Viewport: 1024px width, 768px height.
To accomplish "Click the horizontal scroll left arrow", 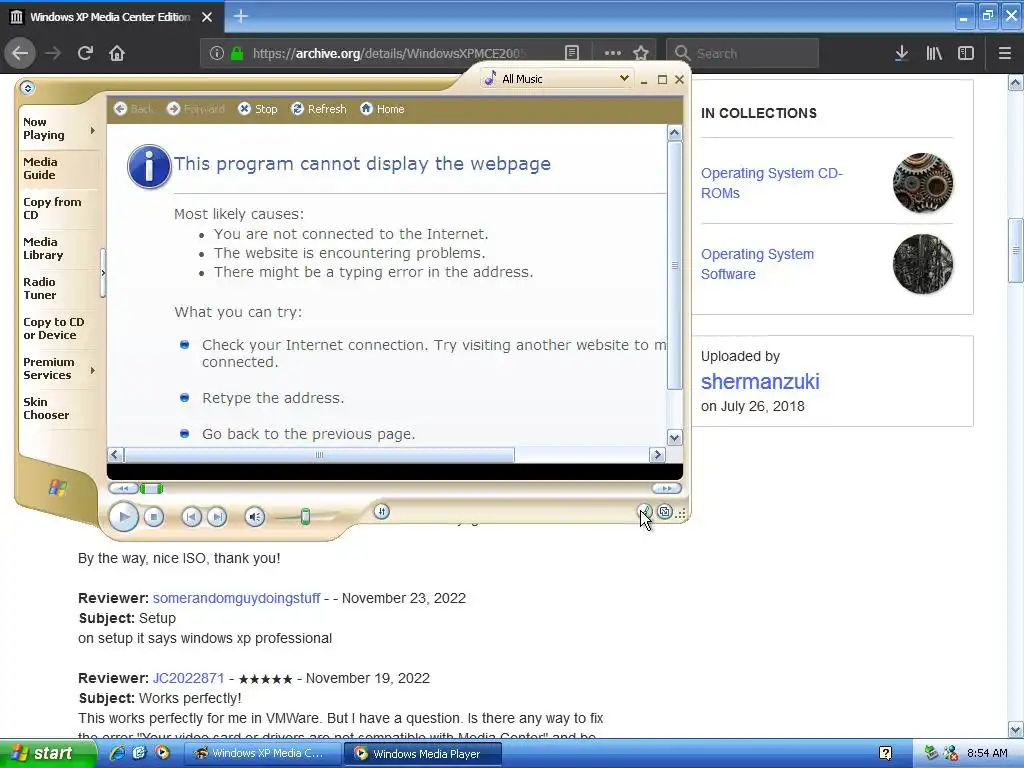I will click(x=115, y=455).
